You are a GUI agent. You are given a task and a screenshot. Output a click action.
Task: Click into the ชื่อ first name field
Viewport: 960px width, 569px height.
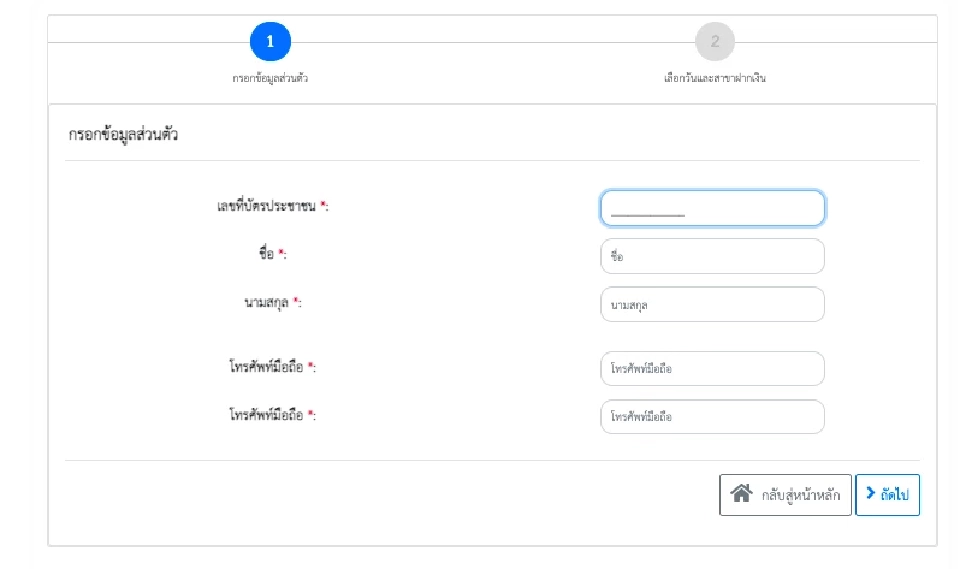click(712, 256)
